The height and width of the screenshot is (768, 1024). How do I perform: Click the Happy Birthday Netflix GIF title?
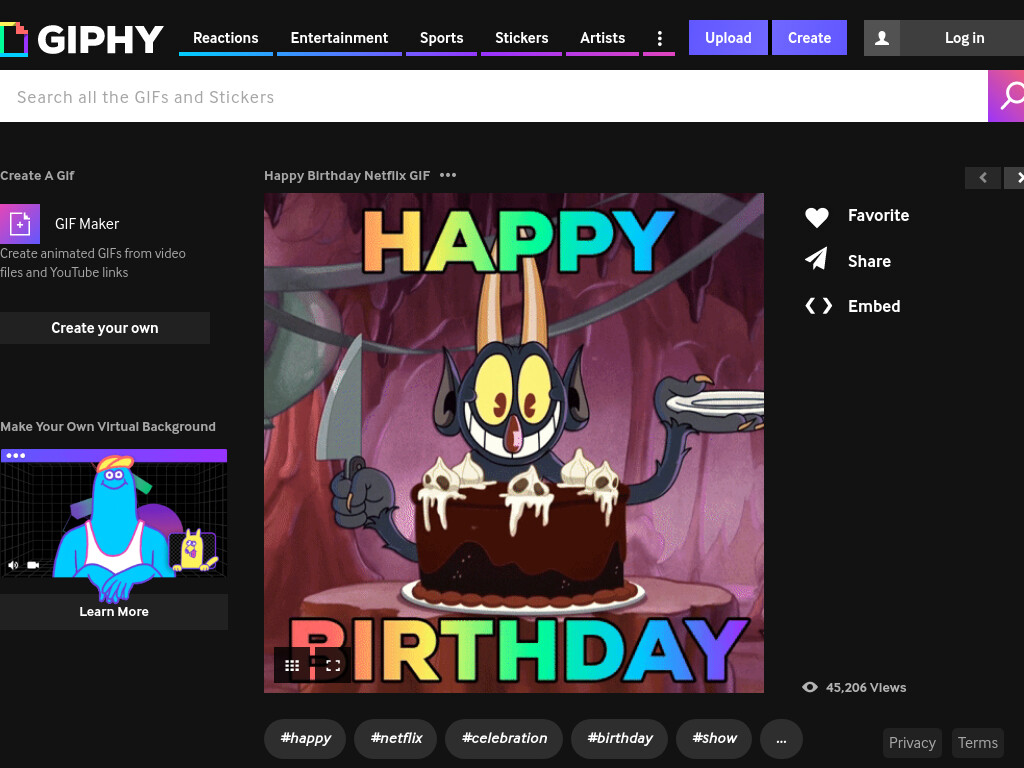347,176
